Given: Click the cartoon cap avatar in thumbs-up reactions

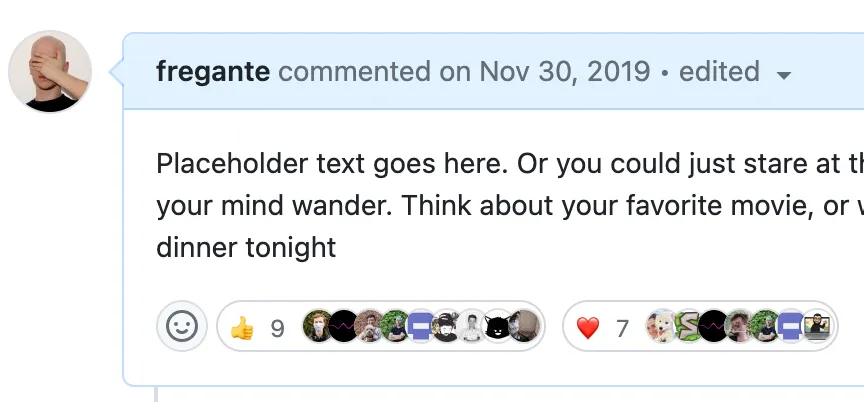Looking at the screenshot, I should (447, 327).
